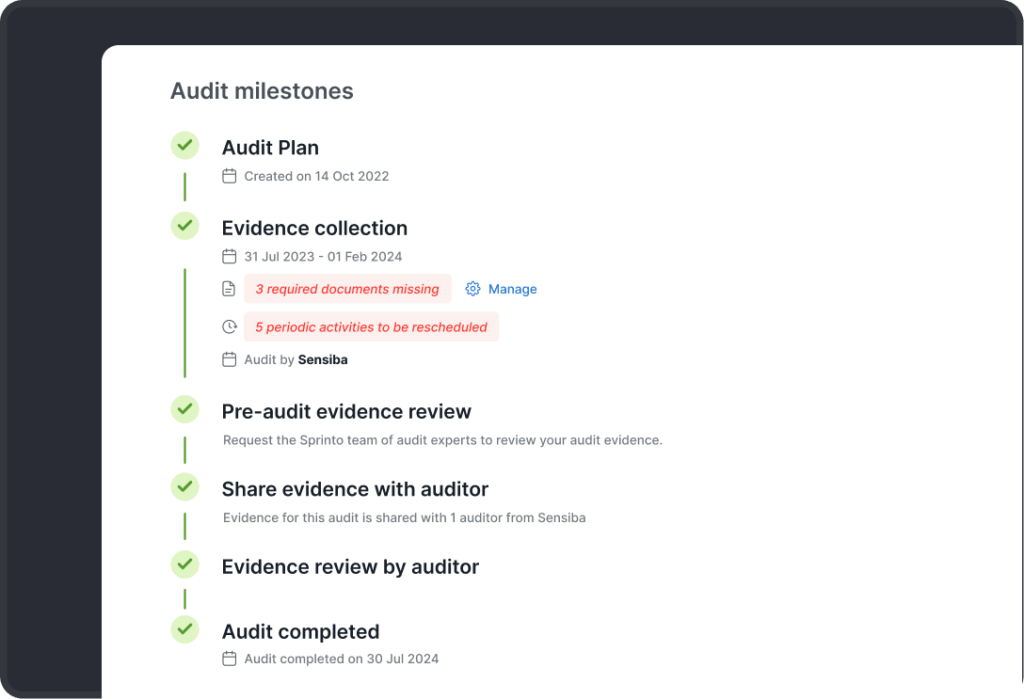Click the Evidence review by auditor checkmark

coord(184,565)
